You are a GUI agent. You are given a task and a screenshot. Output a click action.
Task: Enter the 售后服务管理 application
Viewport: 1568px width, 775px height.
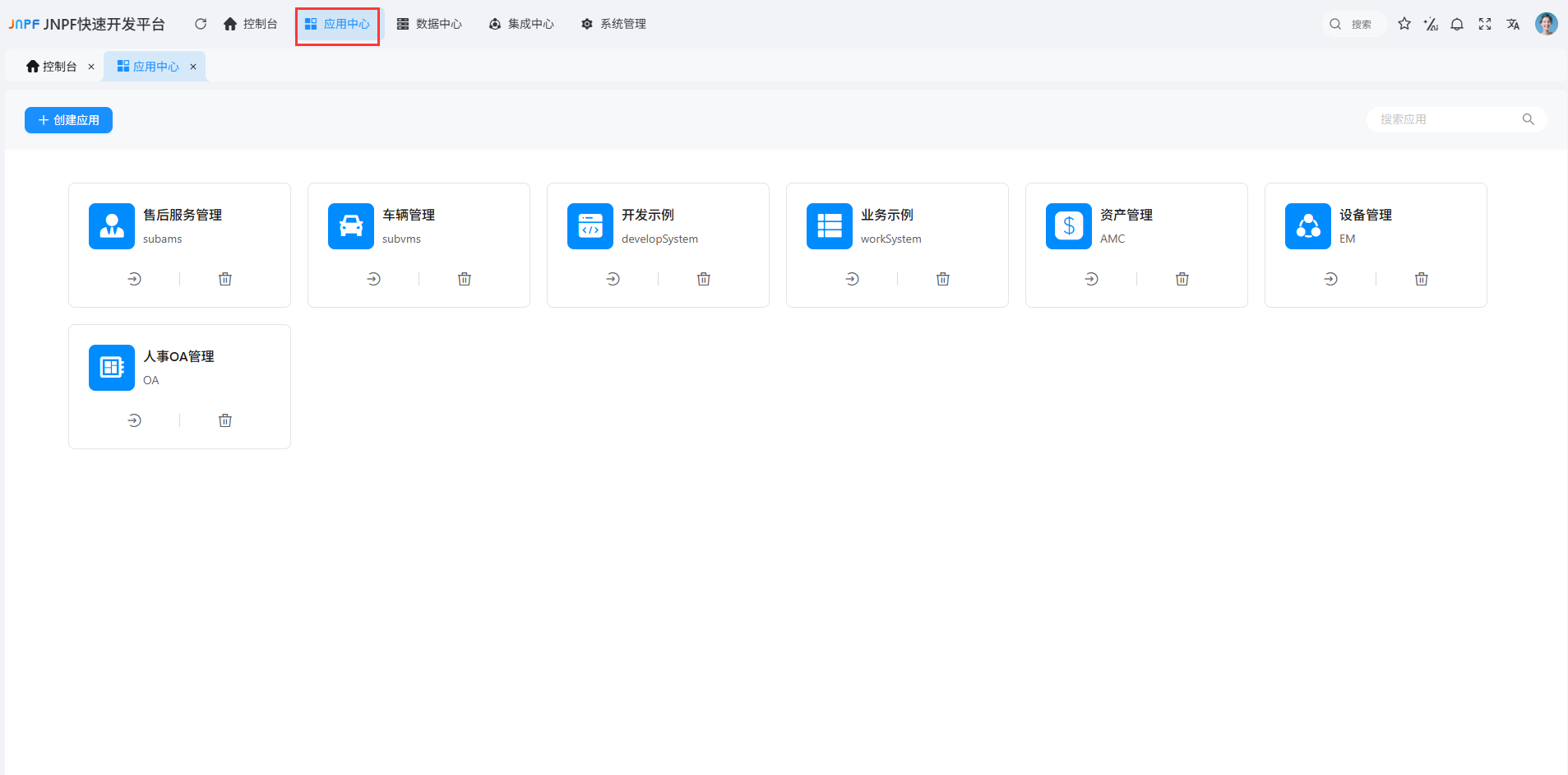[135, 279]
